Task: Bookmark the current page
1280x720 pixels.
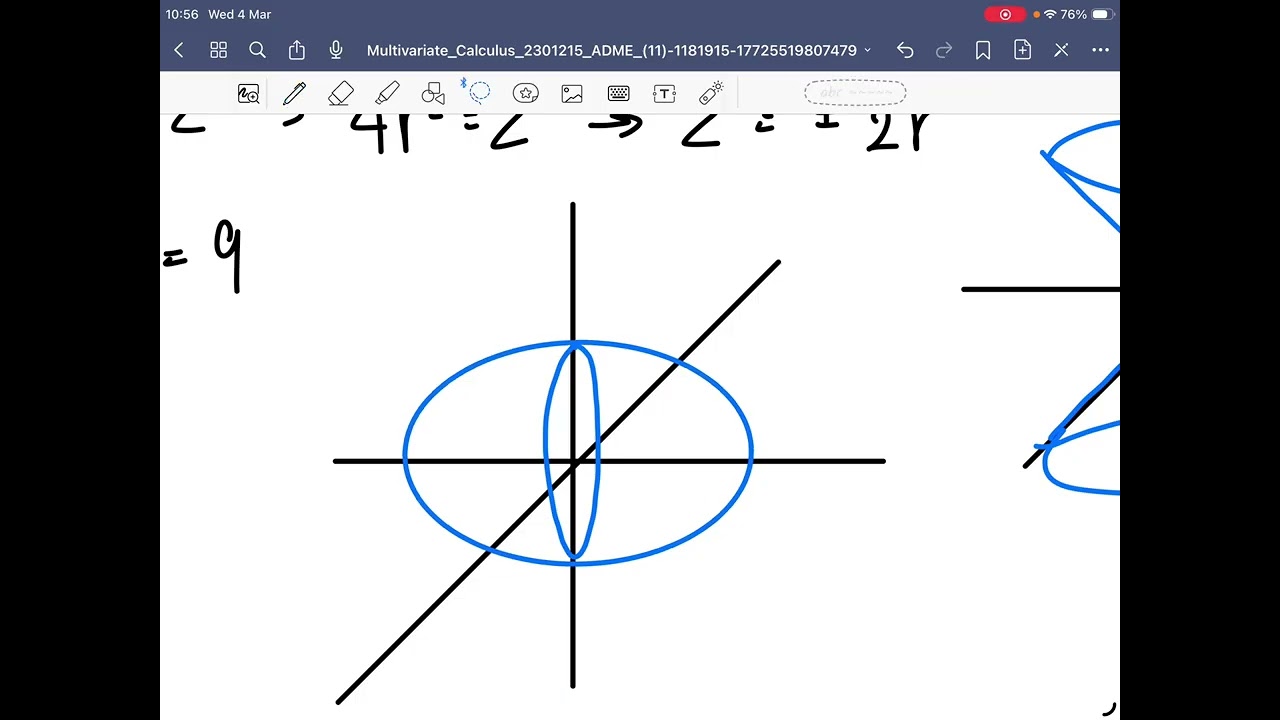Action: coord(983,50)
